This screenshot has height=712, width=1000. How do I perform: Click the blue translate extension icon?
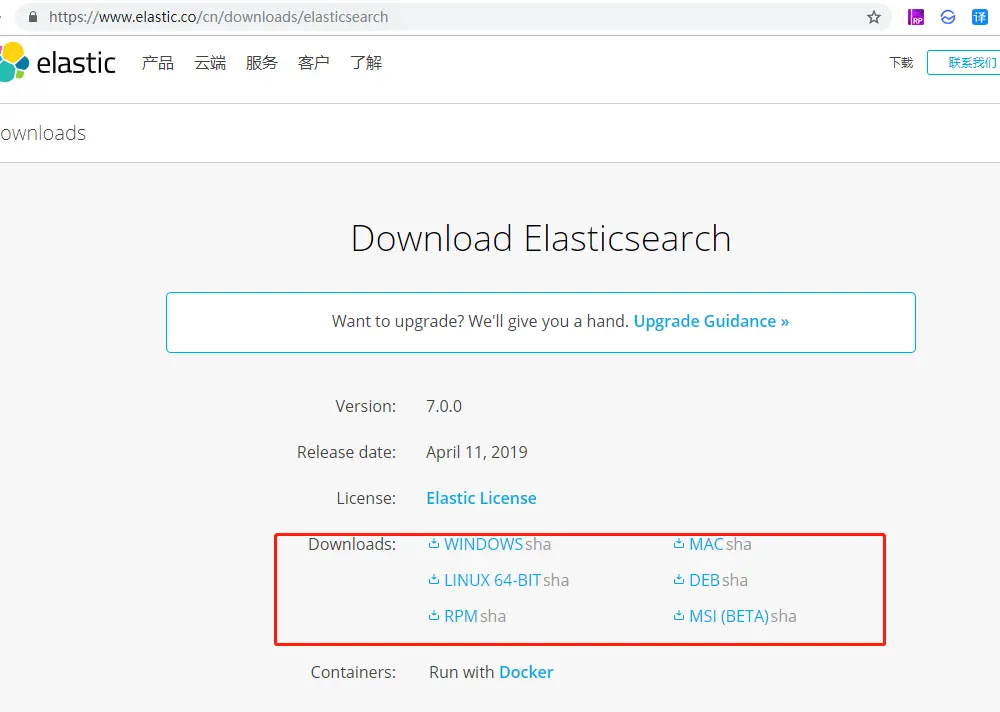click(980, 17)
